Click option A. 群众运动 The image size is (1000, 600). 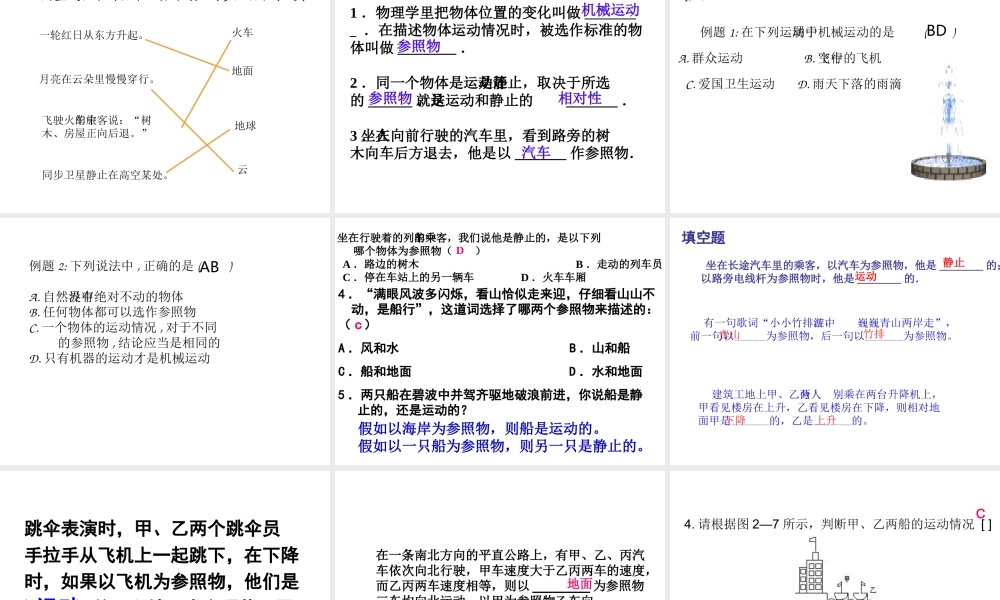point(710,58)
